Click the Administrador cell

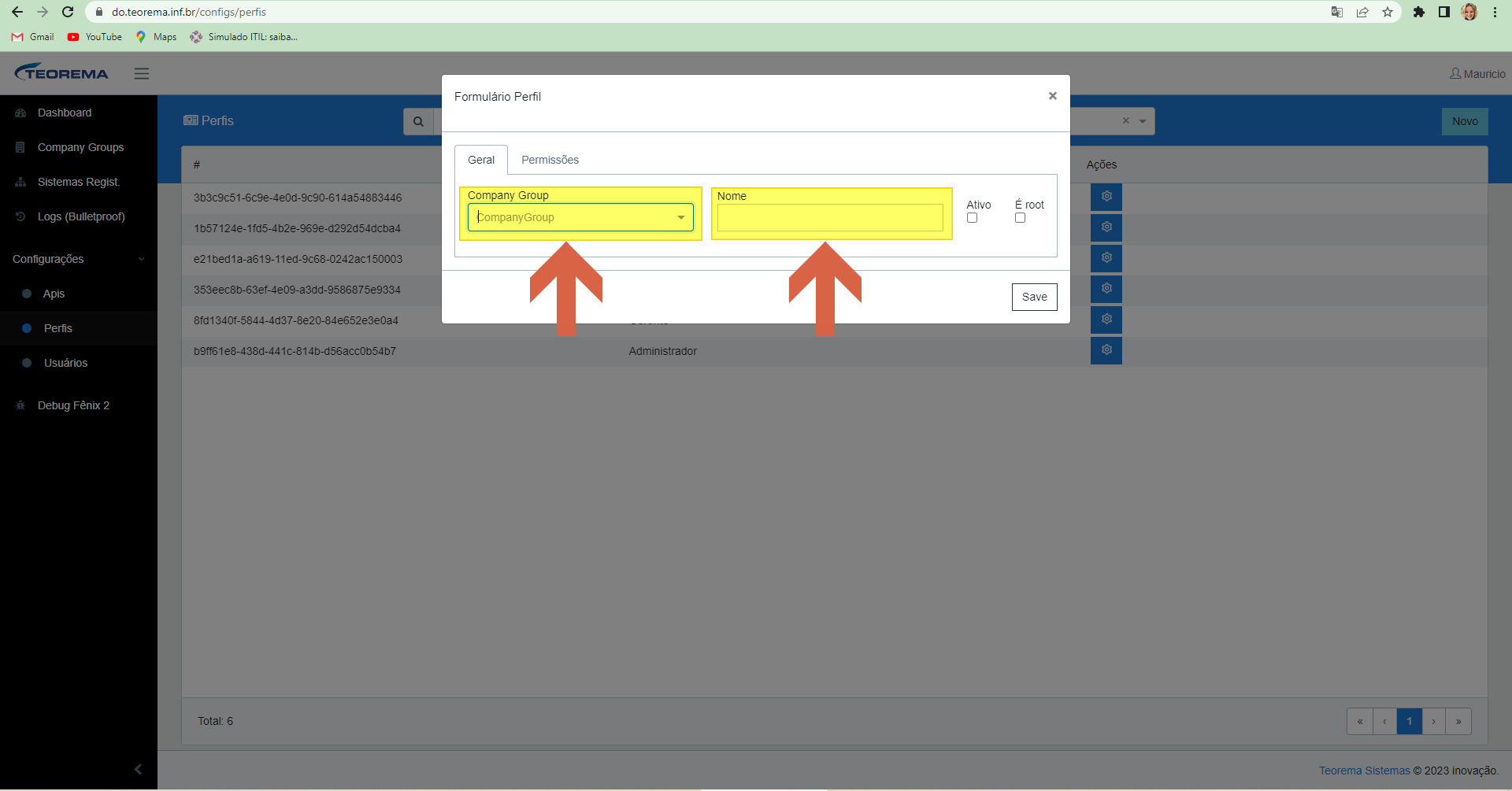click(x=662, y=351)
